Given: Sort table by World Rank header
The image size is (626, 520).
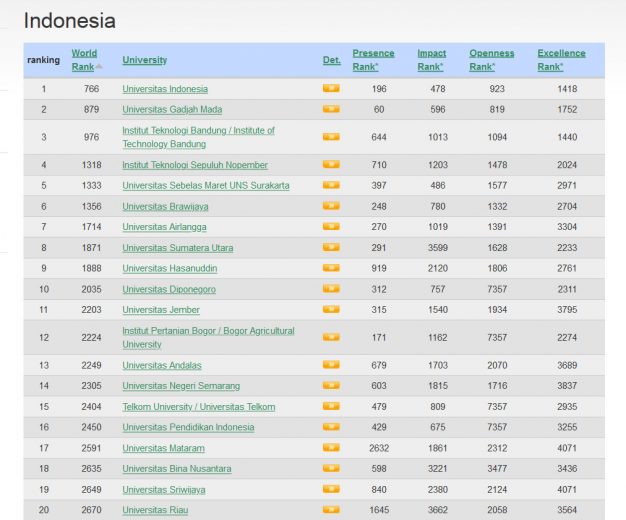Looking at the screenshot, I should coord(83,59).
